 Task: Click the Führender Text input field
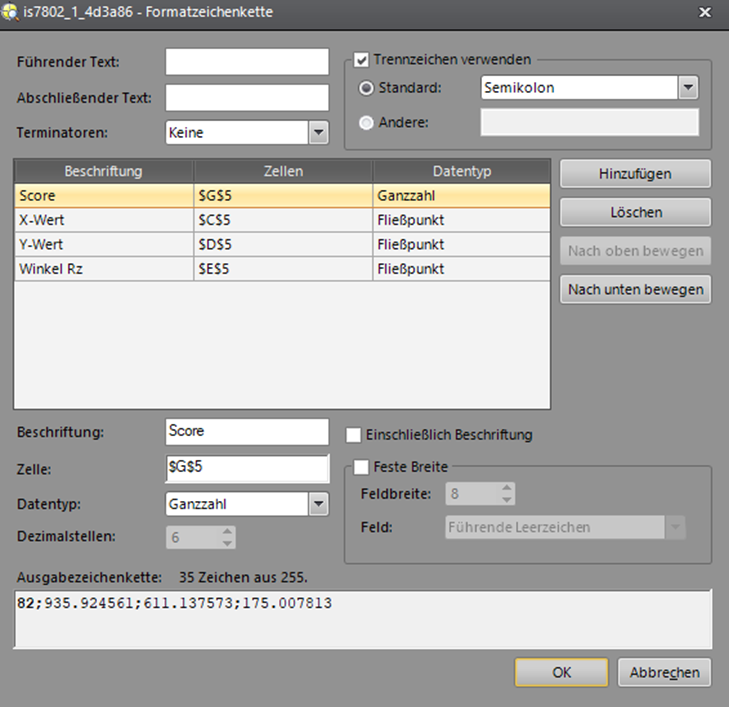point(247,62)
